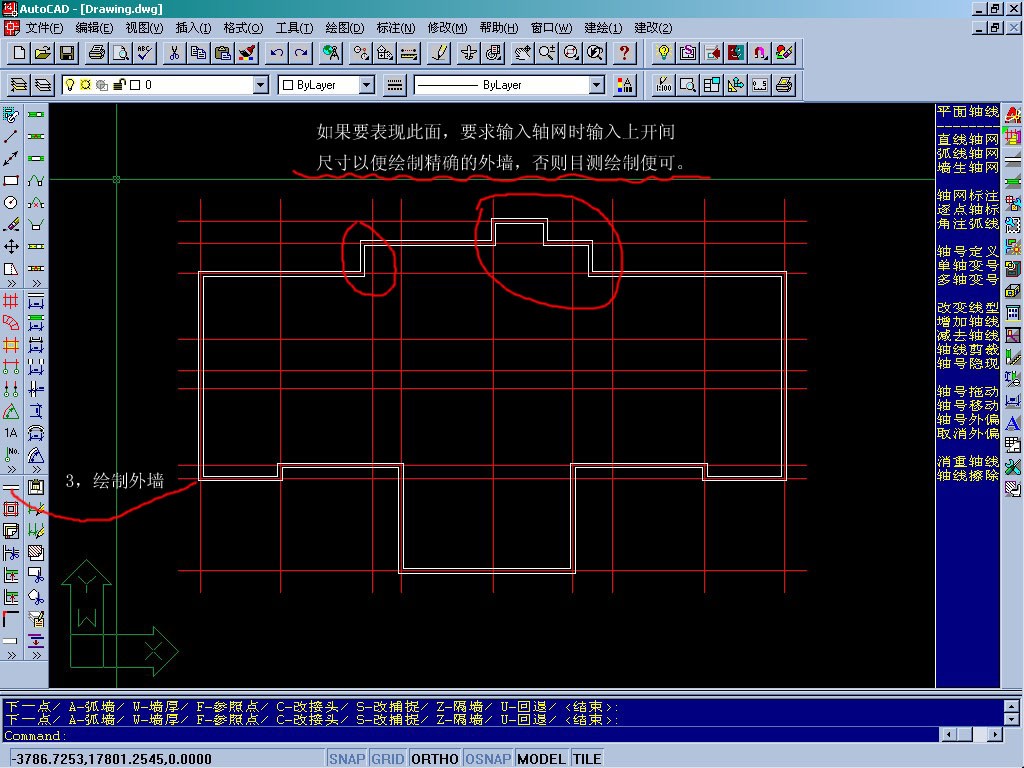Expand the ByLayer color dropdown arrow
Viewport: 1024px width, 768px height.
(x=366, y=85)
